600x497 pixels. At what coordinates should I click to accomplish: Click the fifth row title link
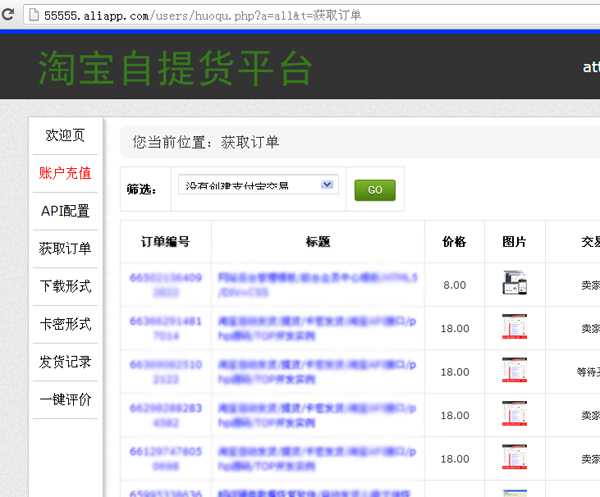(x=317, y=458)
